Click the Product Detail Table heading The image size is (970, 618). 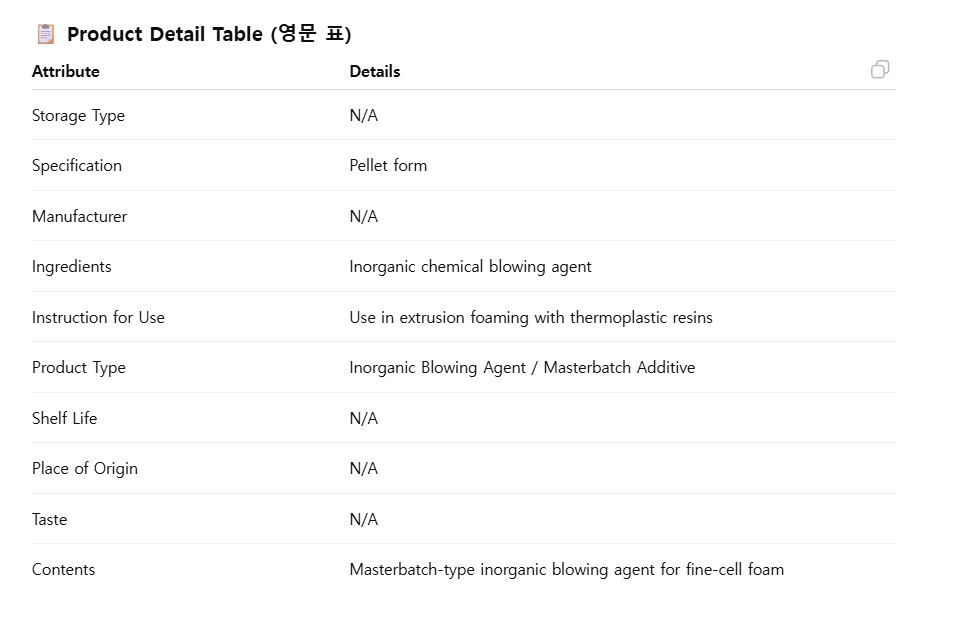click(209, 34)
